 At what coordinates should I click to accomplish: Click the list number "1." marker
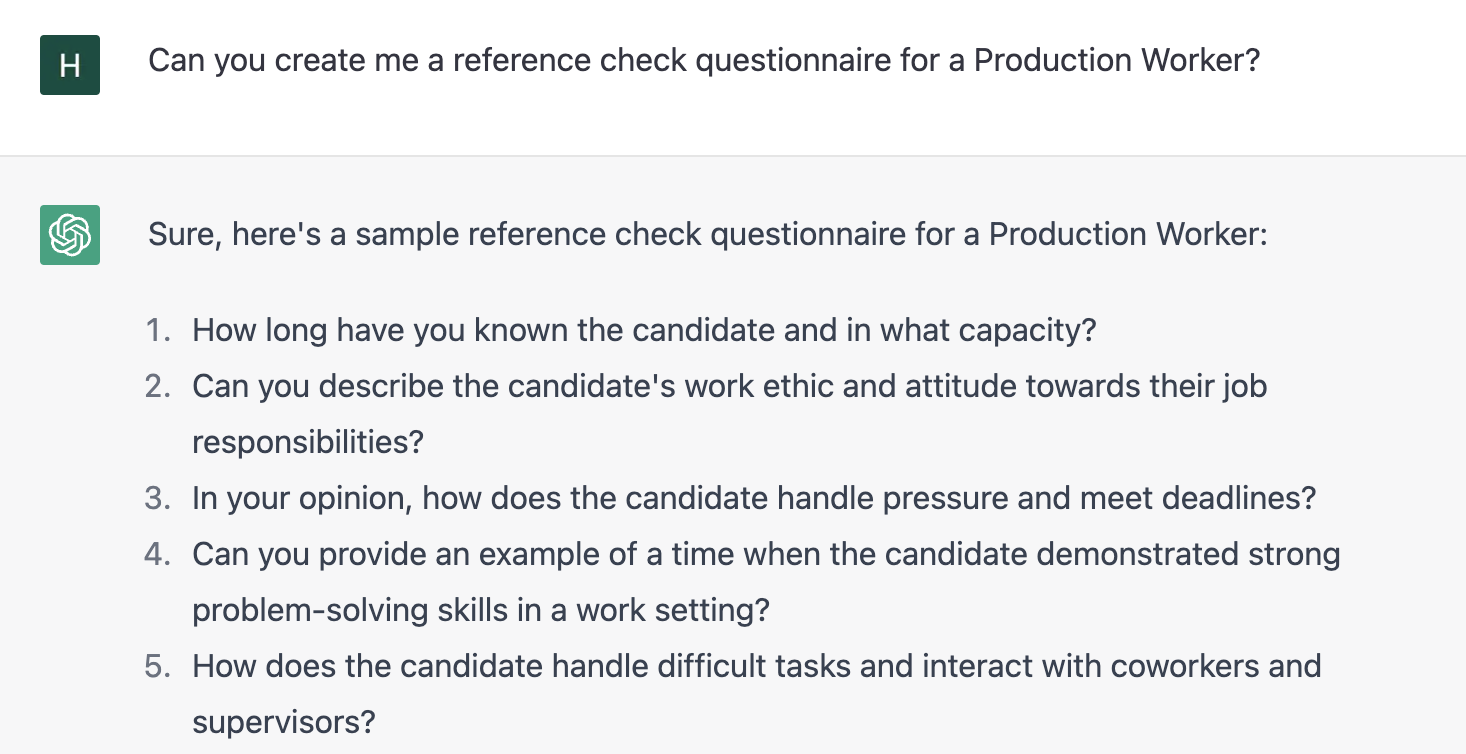click(x=160, y=330)
